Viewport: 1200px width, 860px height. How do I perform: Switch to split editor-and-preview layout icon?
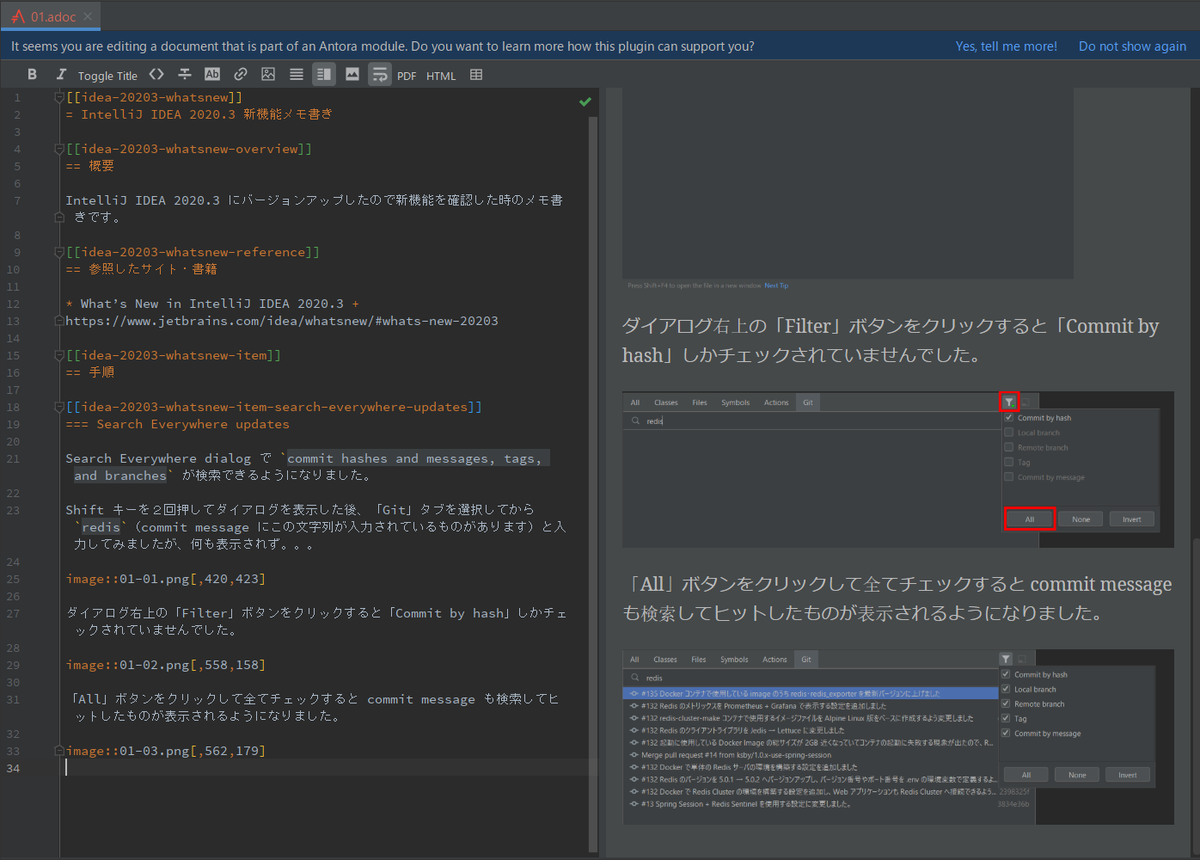[323, 75]
